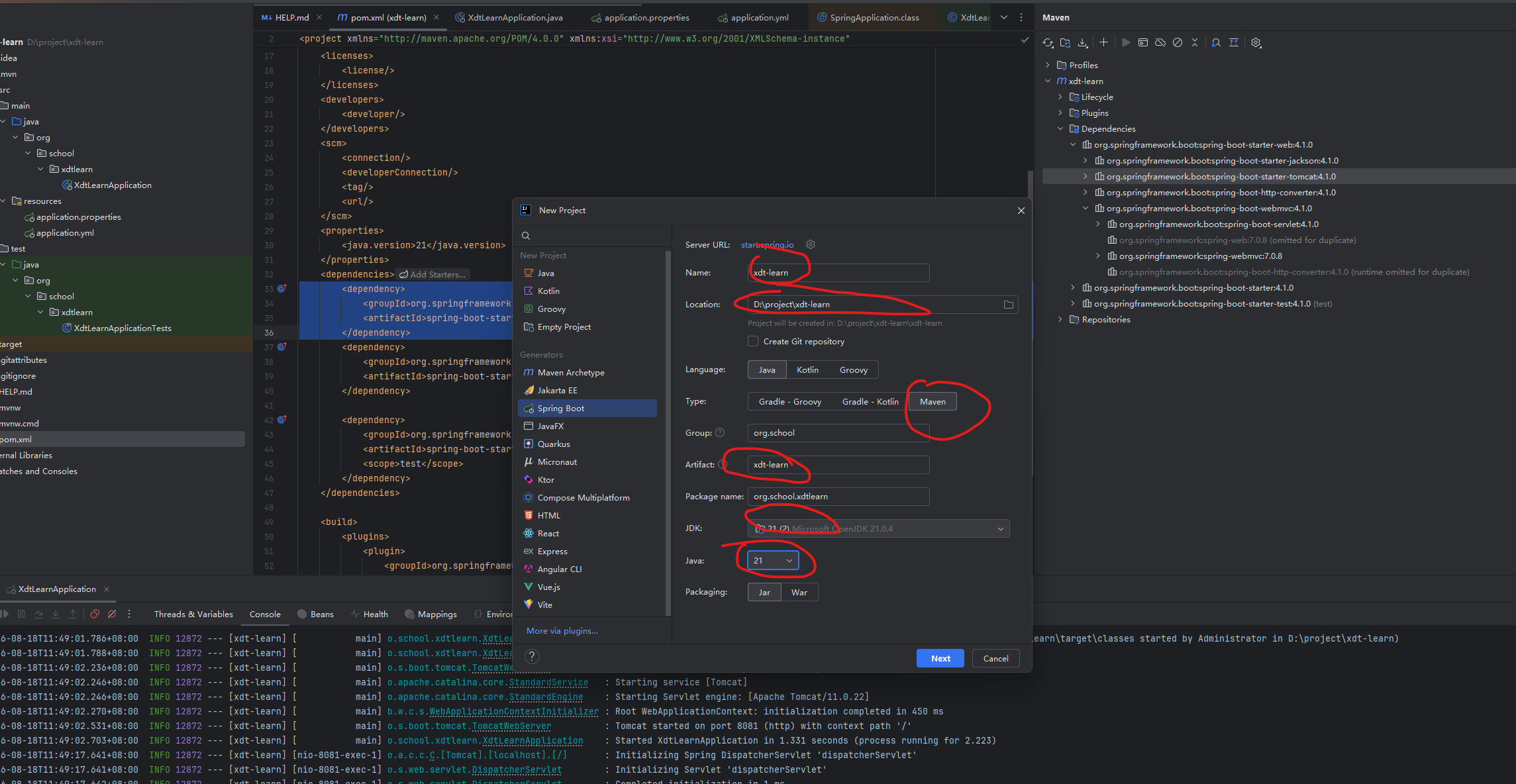
Task: Click Pause Program icon in debug toolbar
Action: coord(21,614)
